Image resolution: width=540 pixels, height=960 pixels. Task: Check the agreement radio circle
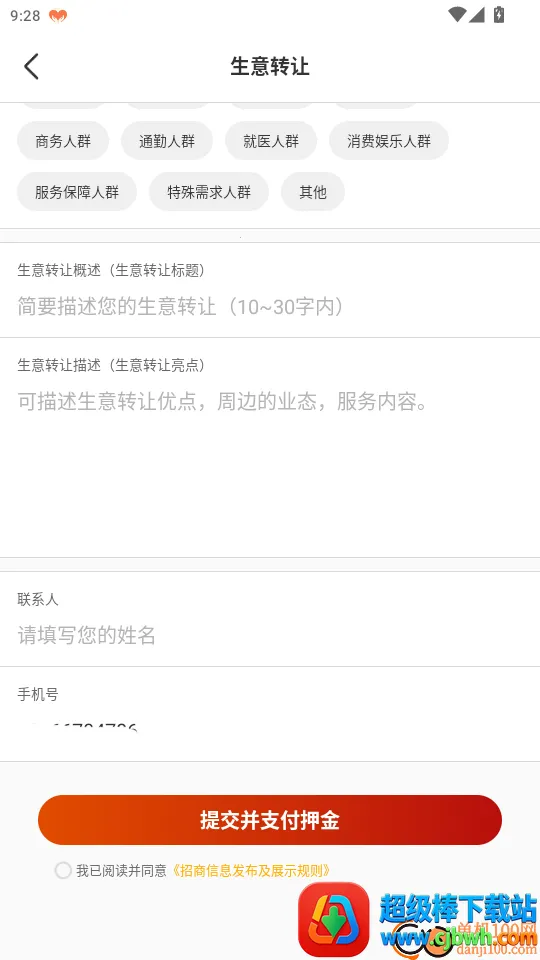pos(63,870)
